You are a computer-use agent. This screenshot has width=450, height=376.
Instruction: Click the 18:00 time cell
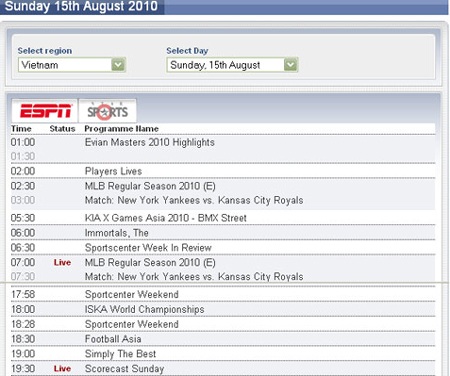(x=23, y=309)
